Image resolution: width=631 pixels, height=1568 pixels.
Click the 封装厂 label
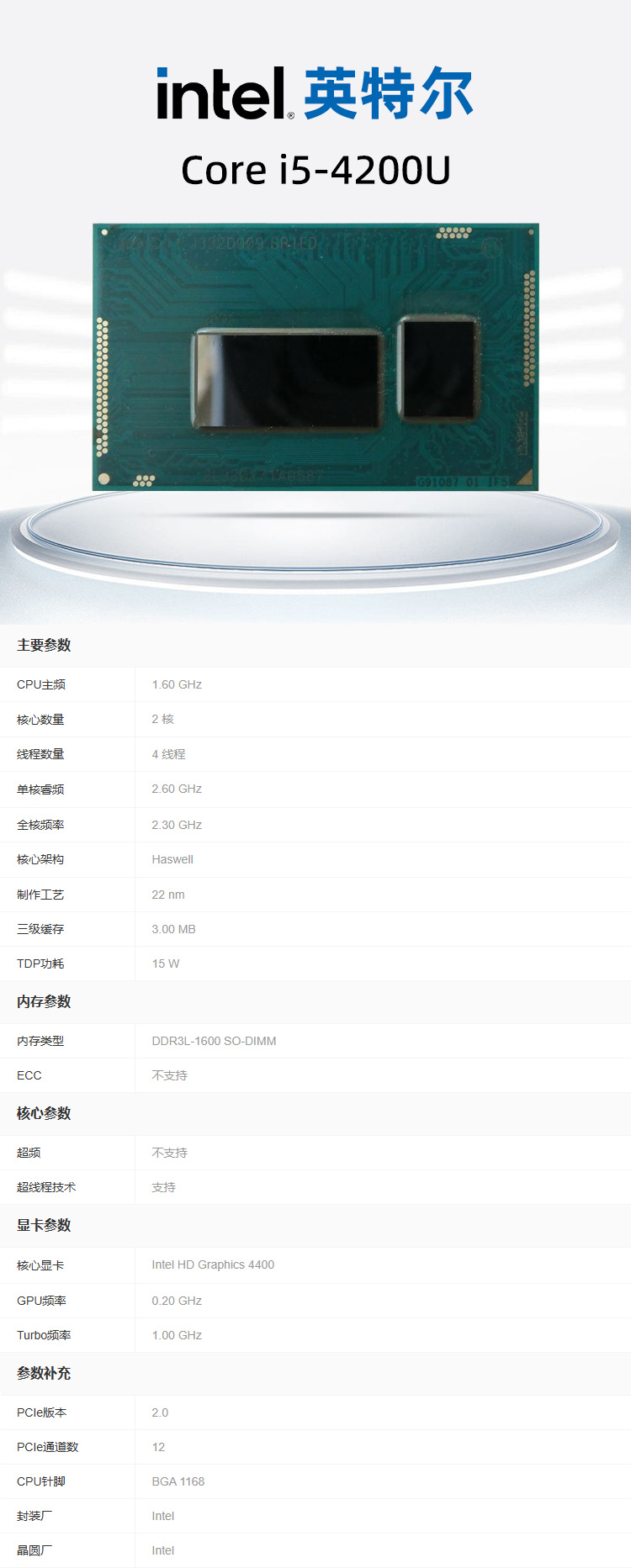34,1516
